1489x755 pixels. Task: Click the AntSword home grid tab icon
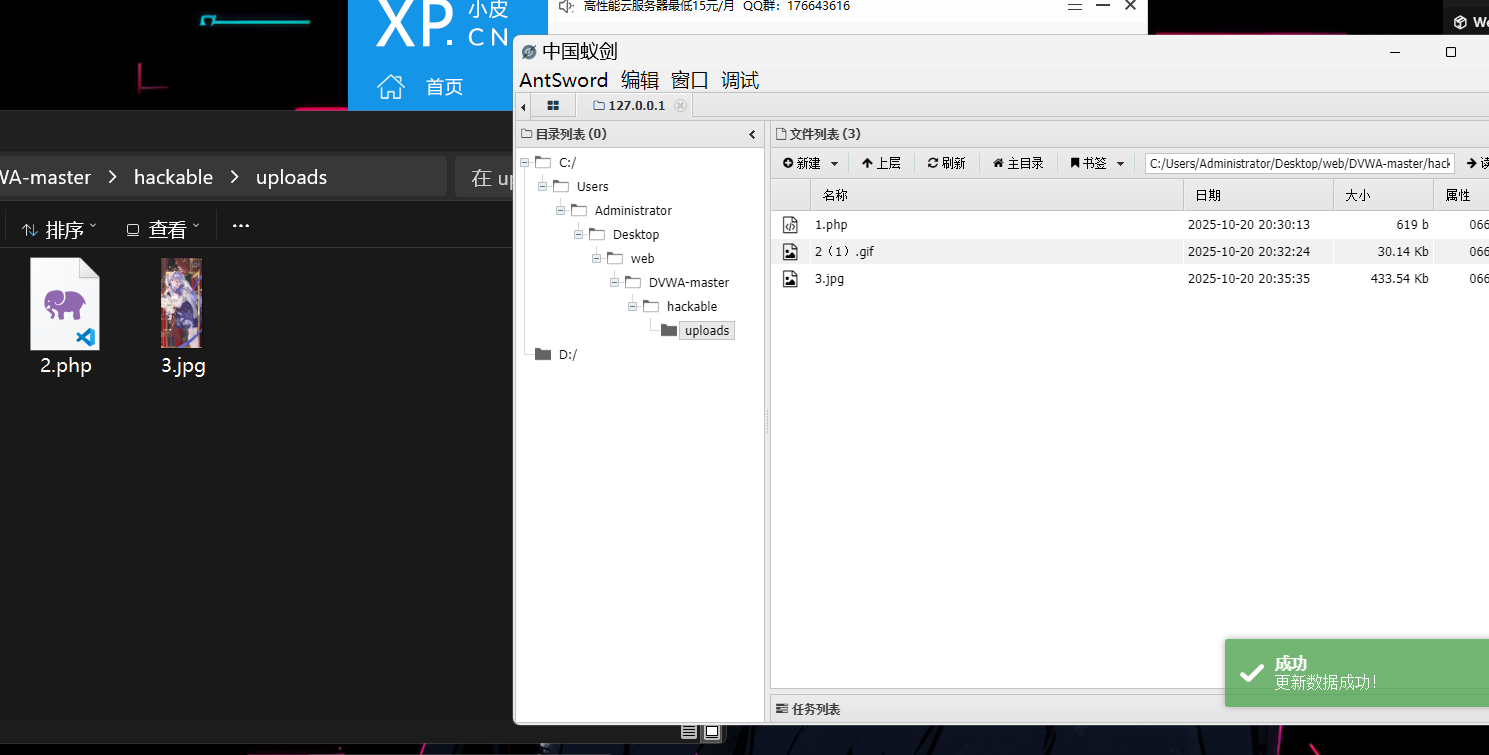[553, 105]
